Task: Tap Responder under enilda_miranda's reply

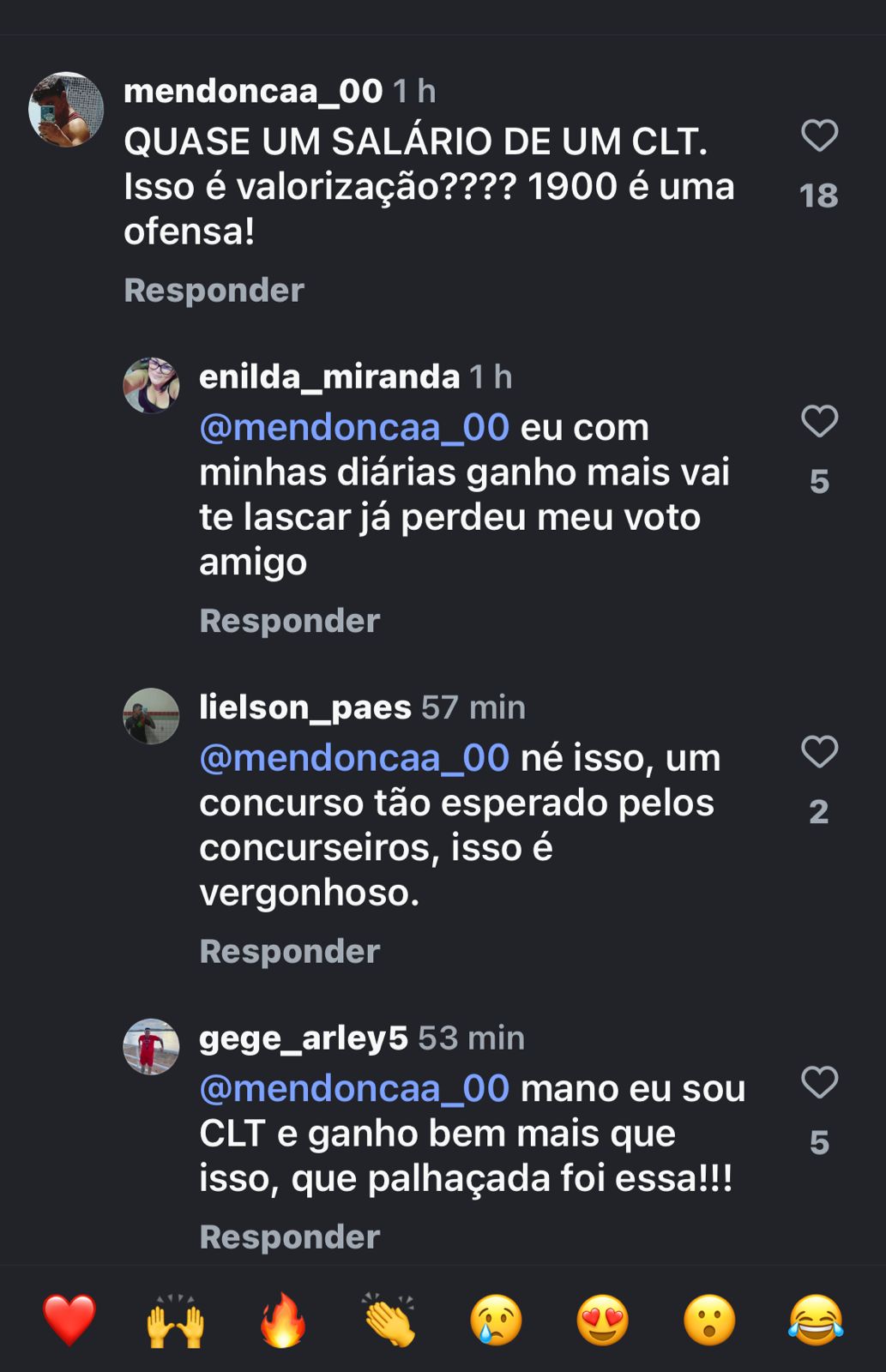Action: coord(289,621)
